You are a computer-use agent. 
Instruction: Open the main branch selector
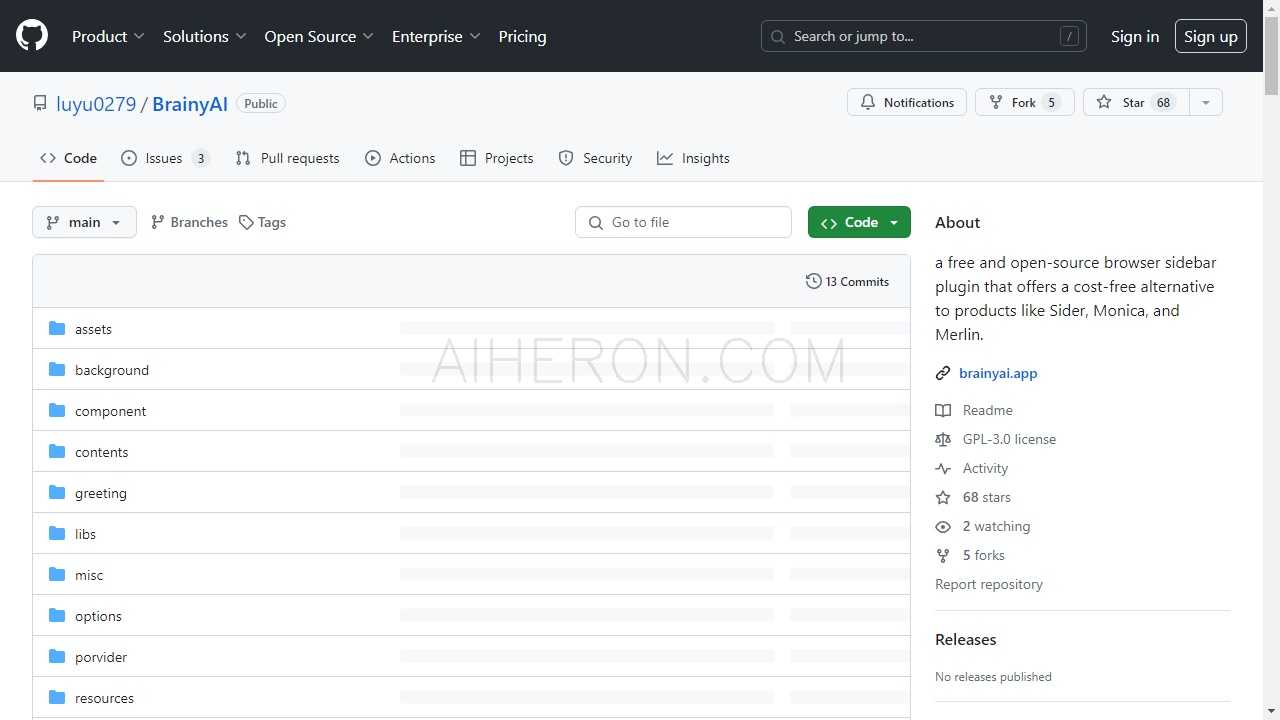(84, 222)
